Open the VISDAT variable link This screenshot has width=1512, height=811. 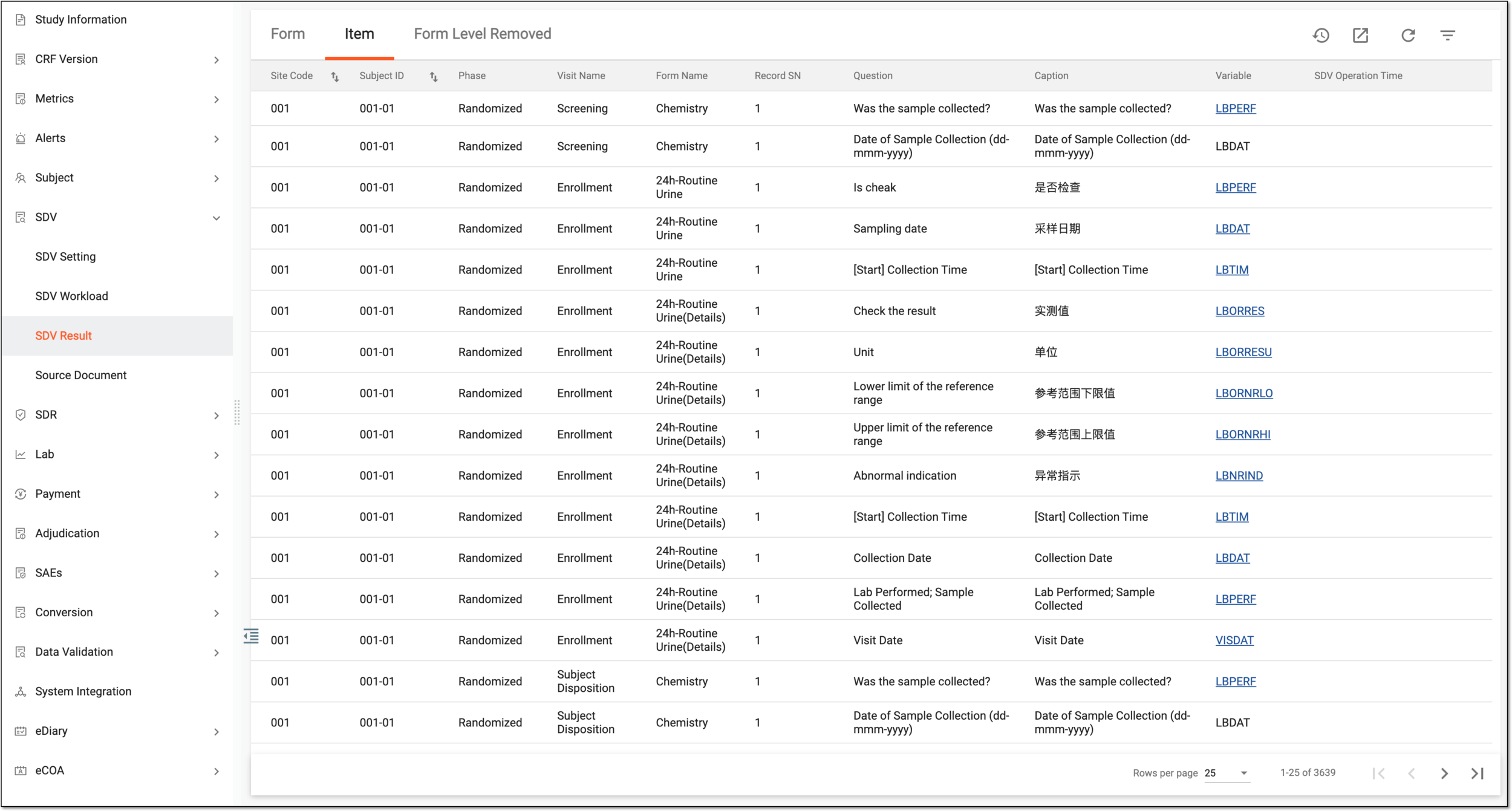coord(1234,640)
